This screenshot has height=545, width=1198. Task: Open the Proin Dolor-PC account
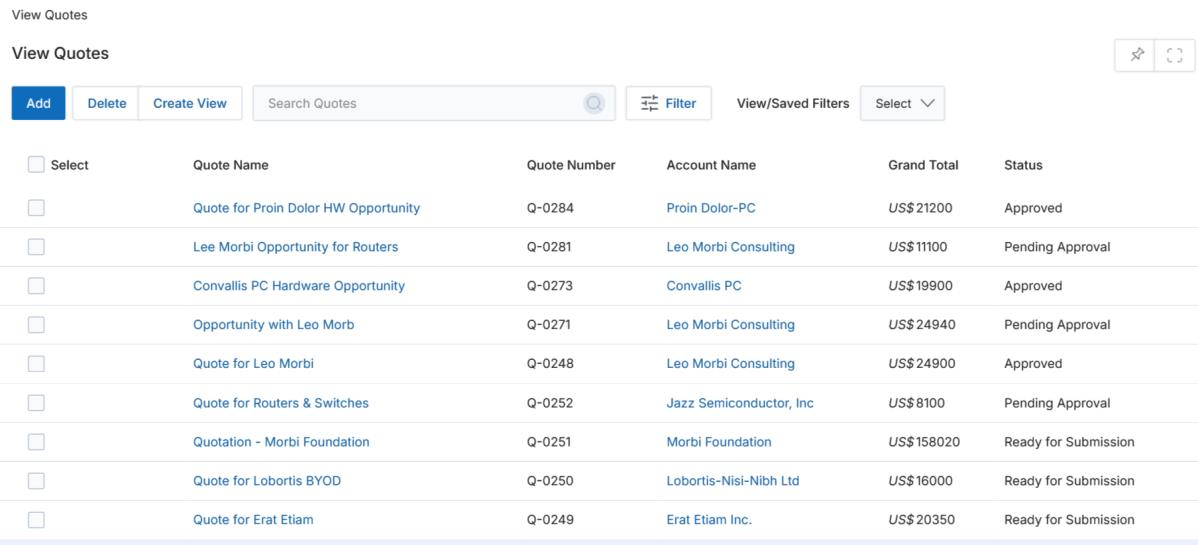click(x=711, y=208)
